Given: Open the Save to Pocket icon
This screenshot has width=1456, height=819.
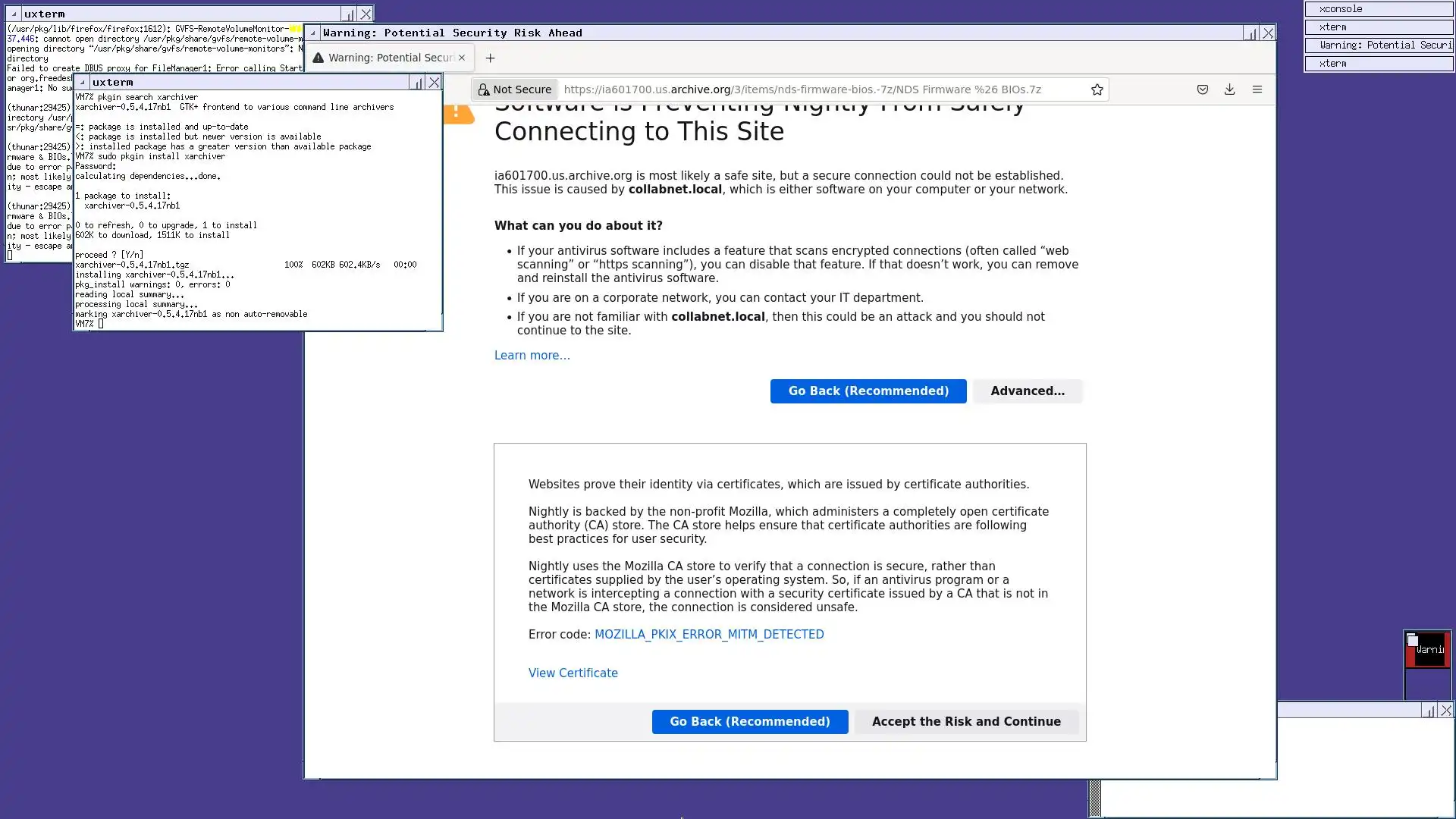Looking at the screenshot, I should [x=1203, y=89].
